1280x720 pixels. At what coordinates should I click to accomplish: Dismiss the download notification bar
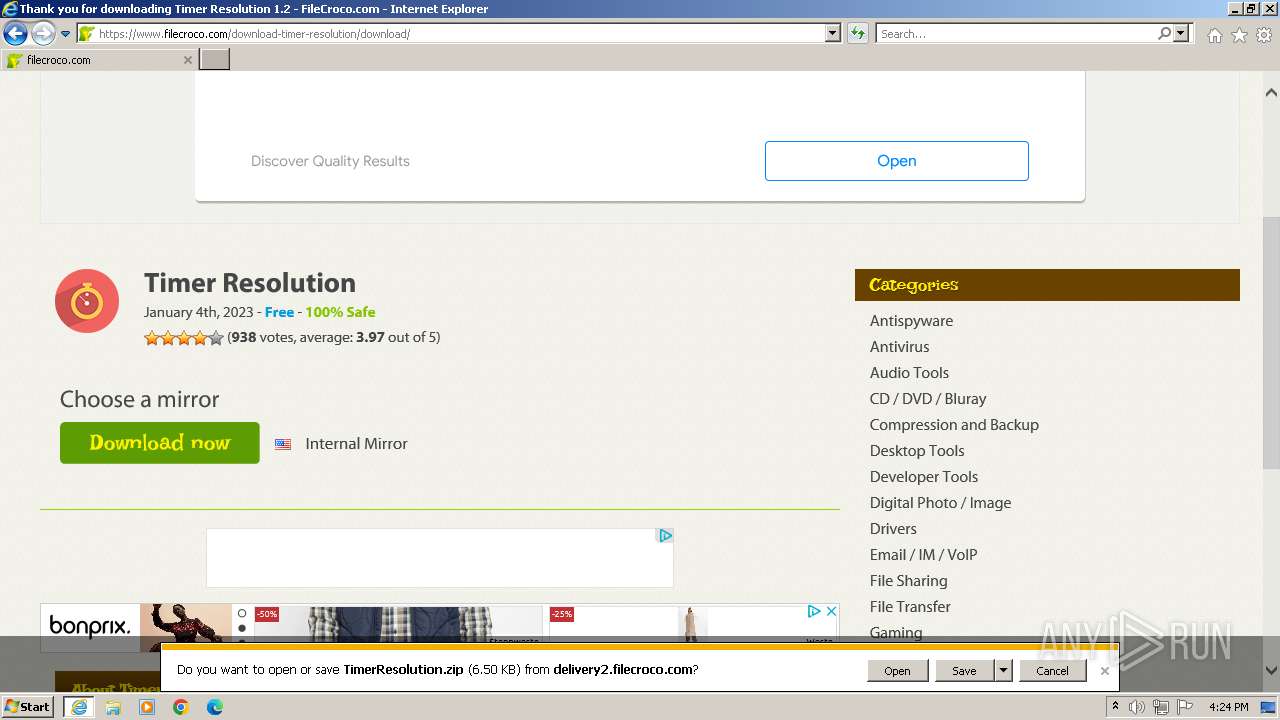[x=1104, y=671]
